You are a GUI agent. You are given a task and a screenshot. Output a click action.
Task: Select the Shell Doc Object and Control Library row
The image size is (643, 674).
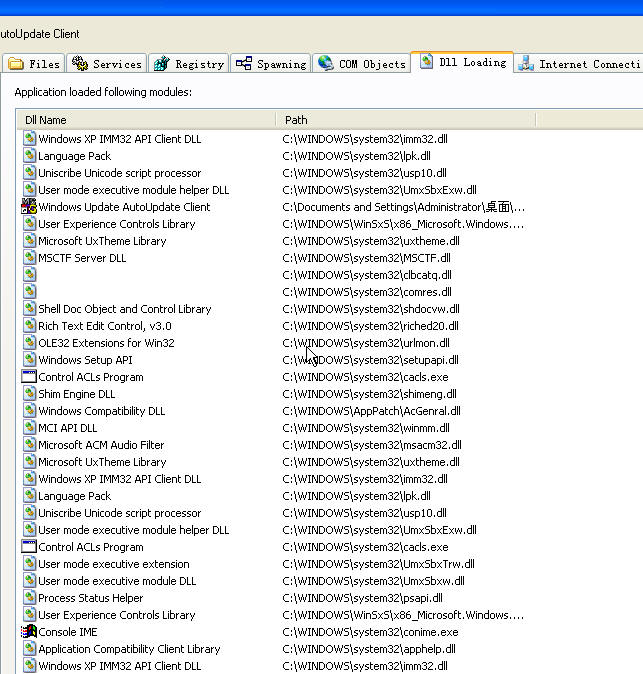click(124, 309)
